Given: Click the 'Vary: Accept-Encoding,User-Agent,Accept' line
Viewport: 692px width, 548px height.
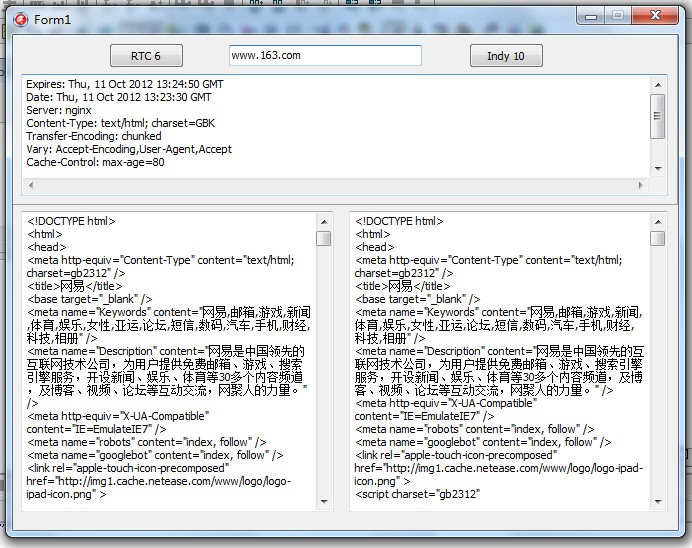Looking at the screenshot, I should (129, 149).
